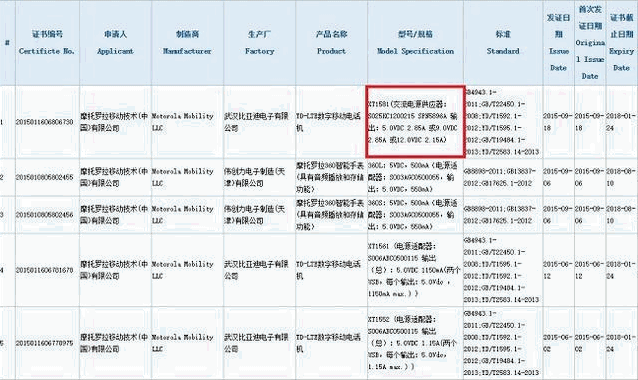Select certificate number 2015011606781678
The width and height of the screenshot is (638, 380).
click(44, 270)
